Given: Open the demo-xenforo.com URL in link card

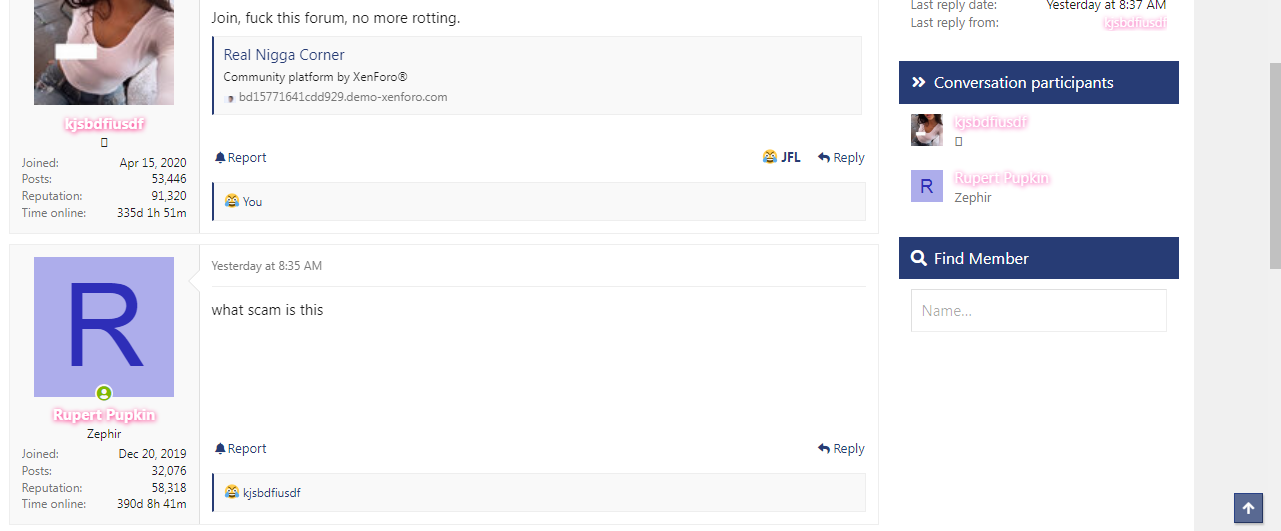Looking at the screenshot, I should 343,97.
